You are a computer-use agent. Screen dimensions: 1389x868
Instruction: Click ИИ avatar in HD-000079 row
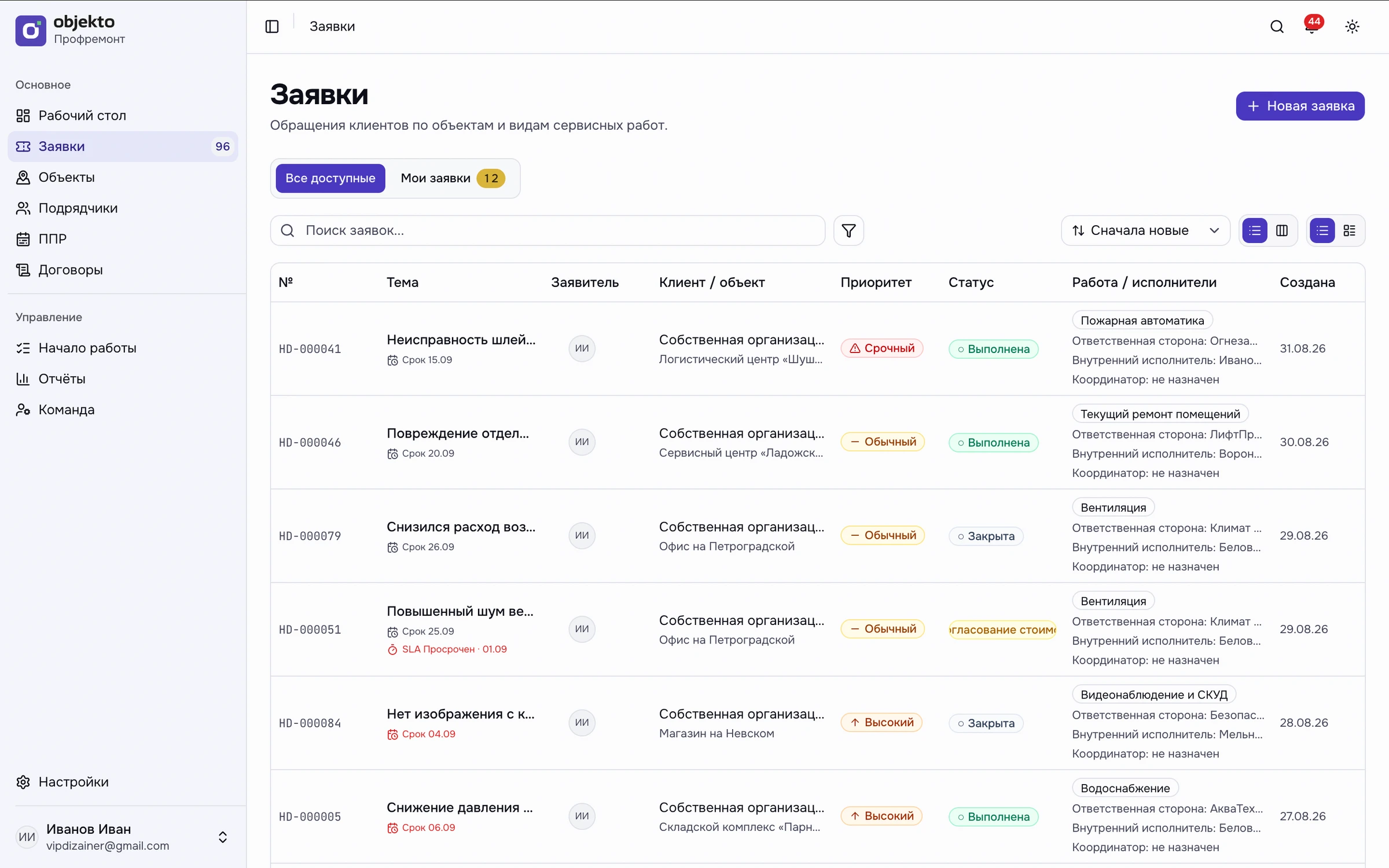582,535
